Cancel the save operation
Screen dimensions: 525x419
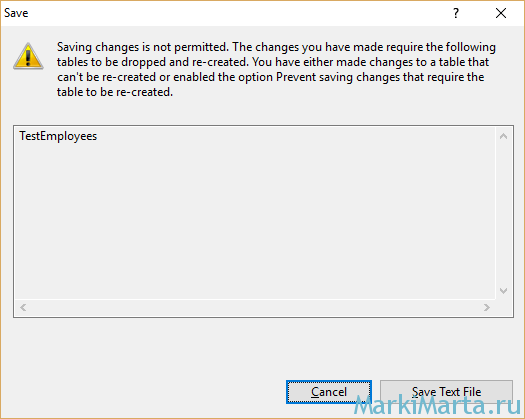coord(329,392)
